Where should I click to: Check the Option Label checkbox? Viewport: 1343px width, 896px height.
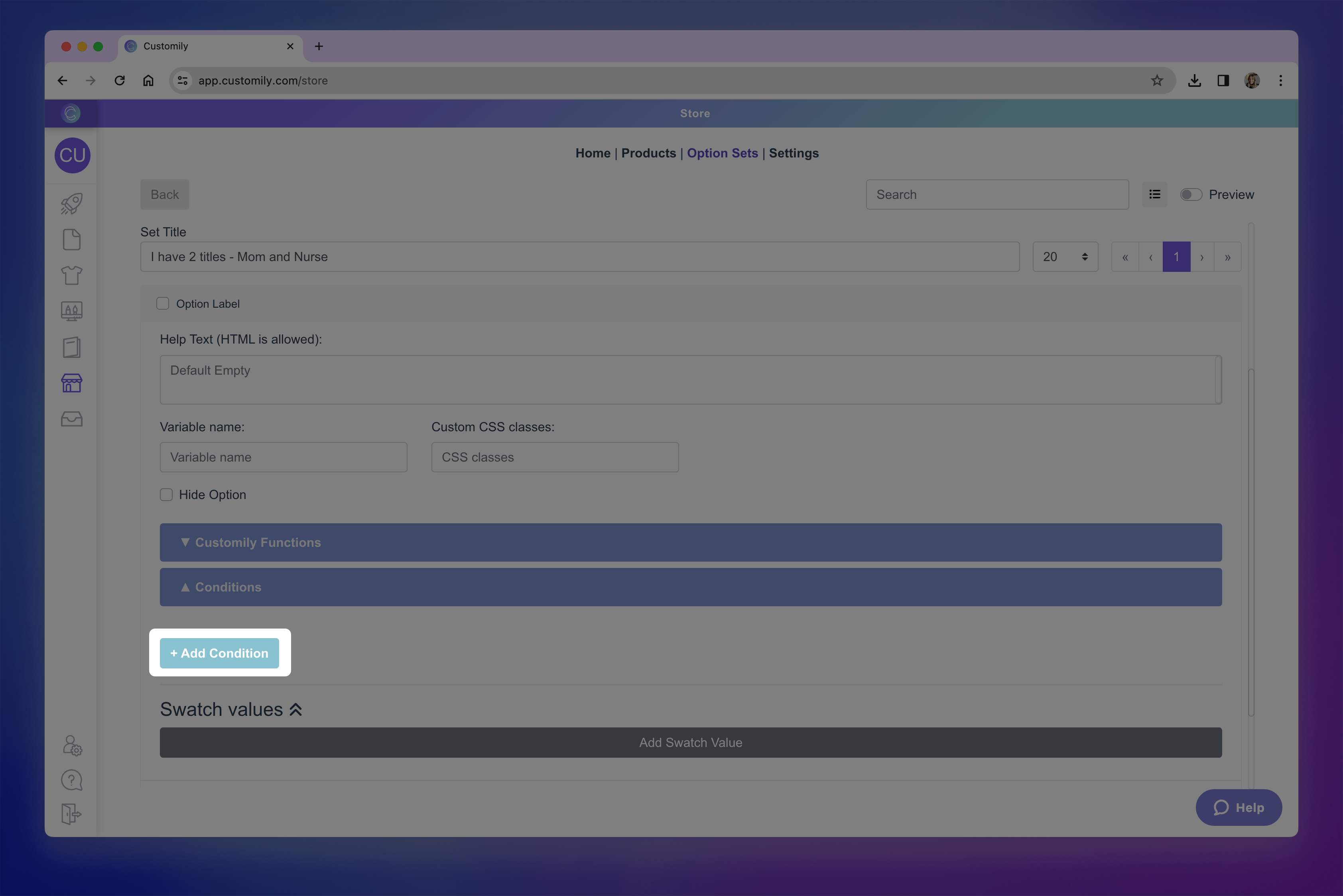[x=163, y=303]
